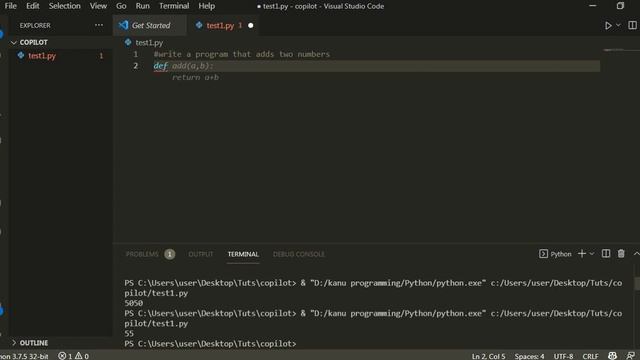
Task: Click Ln 2, Col 5 cursor position
Action: 488,356
